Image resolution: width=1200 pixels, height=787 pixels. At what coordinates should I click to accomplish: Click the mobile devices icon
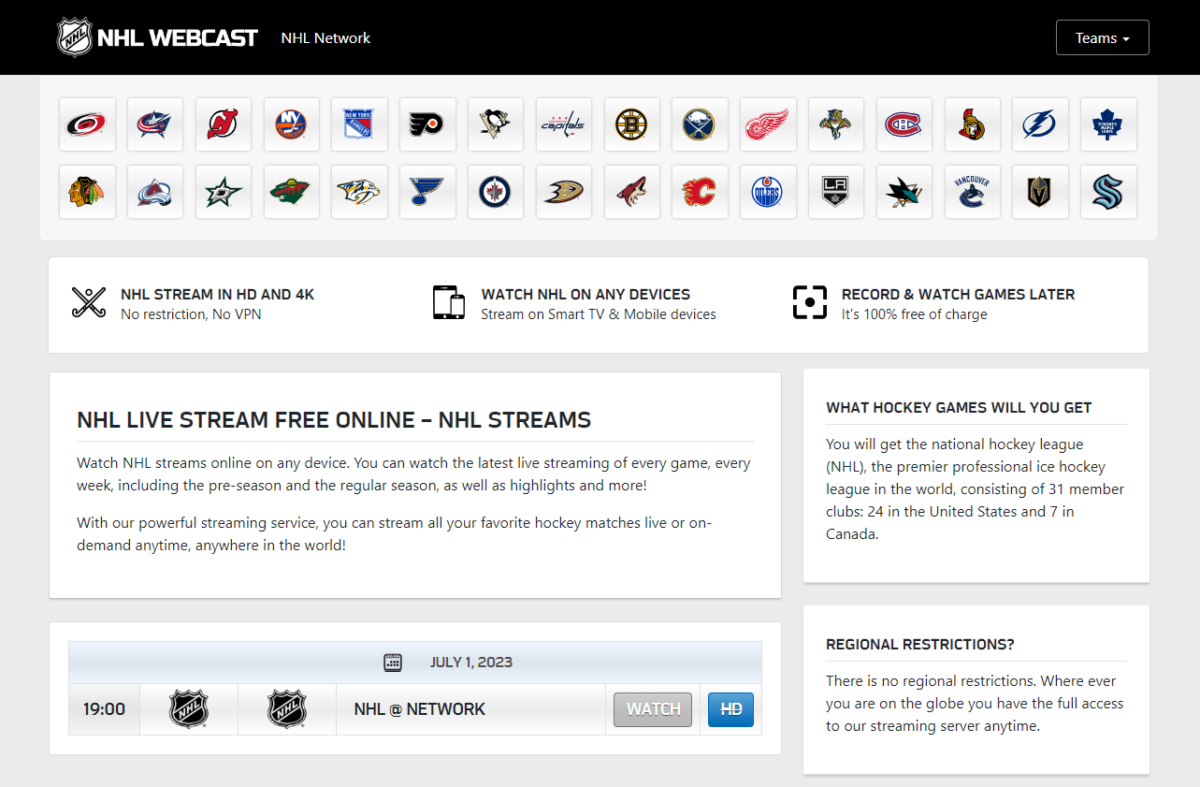(449, 302)
